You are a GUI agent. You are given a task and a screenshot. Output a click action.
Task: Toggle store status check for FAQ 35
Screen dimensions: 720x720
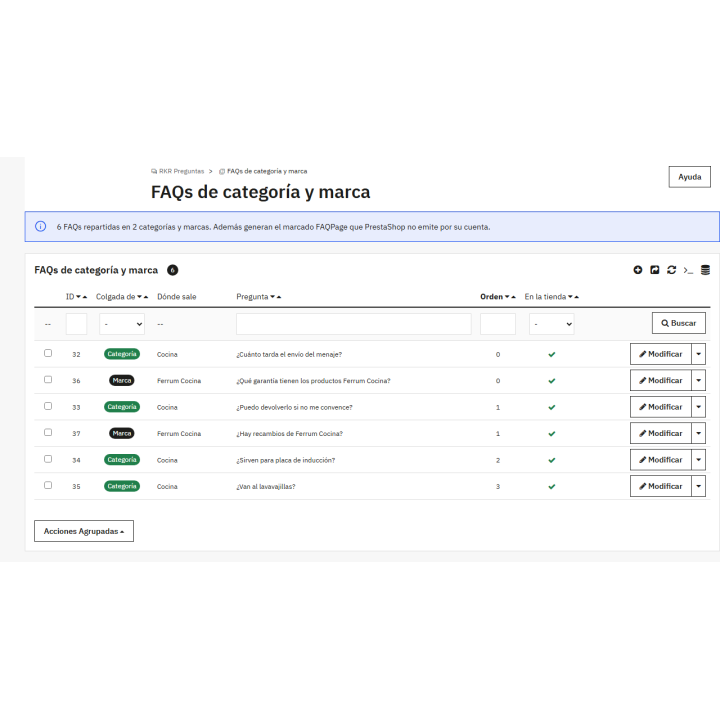[551, 486]
